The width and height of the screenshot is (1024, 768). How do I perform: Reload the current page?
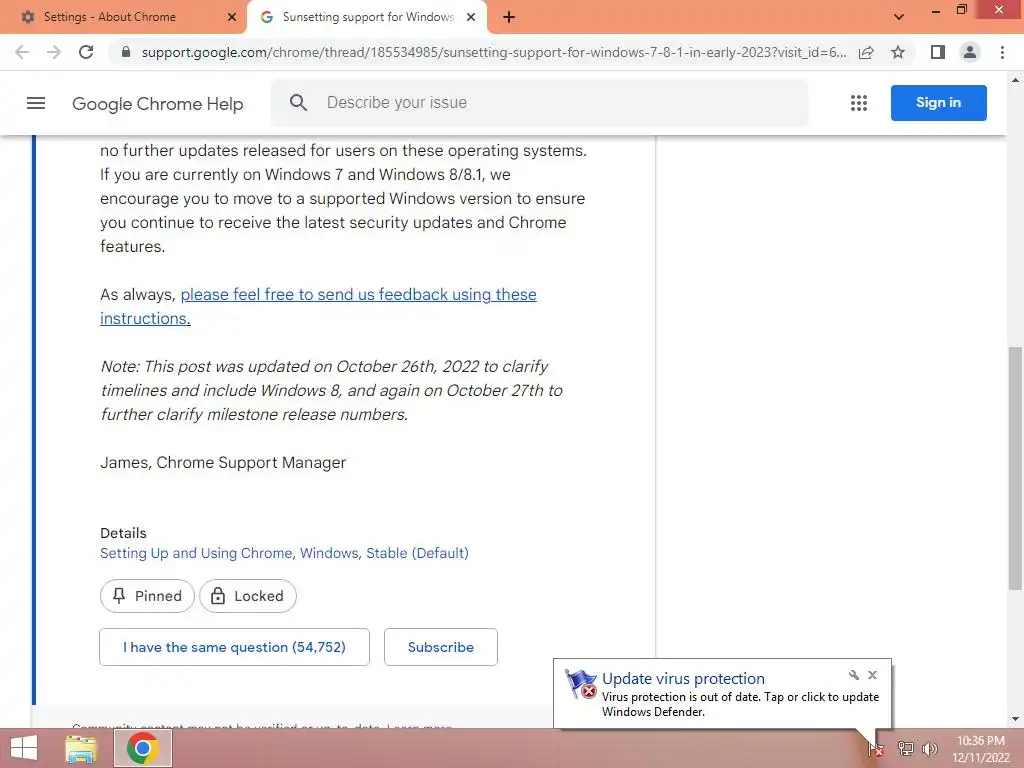pyautogui.click(x=86, y=52)
